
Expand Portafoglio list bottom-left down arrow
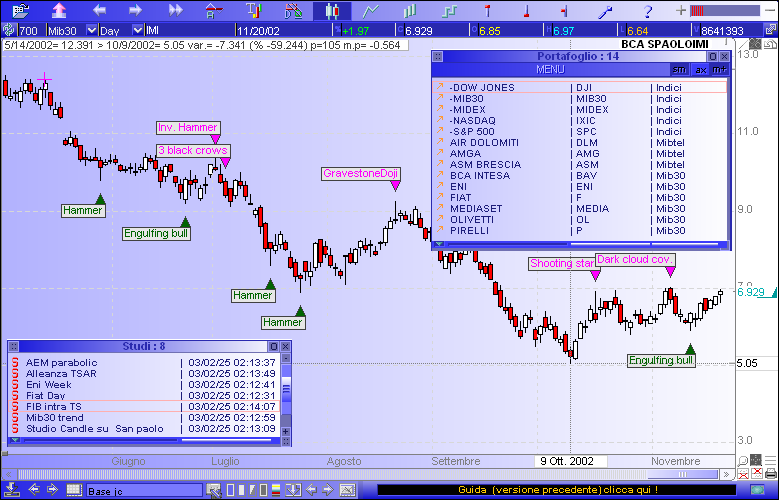(x=439, y=244)
